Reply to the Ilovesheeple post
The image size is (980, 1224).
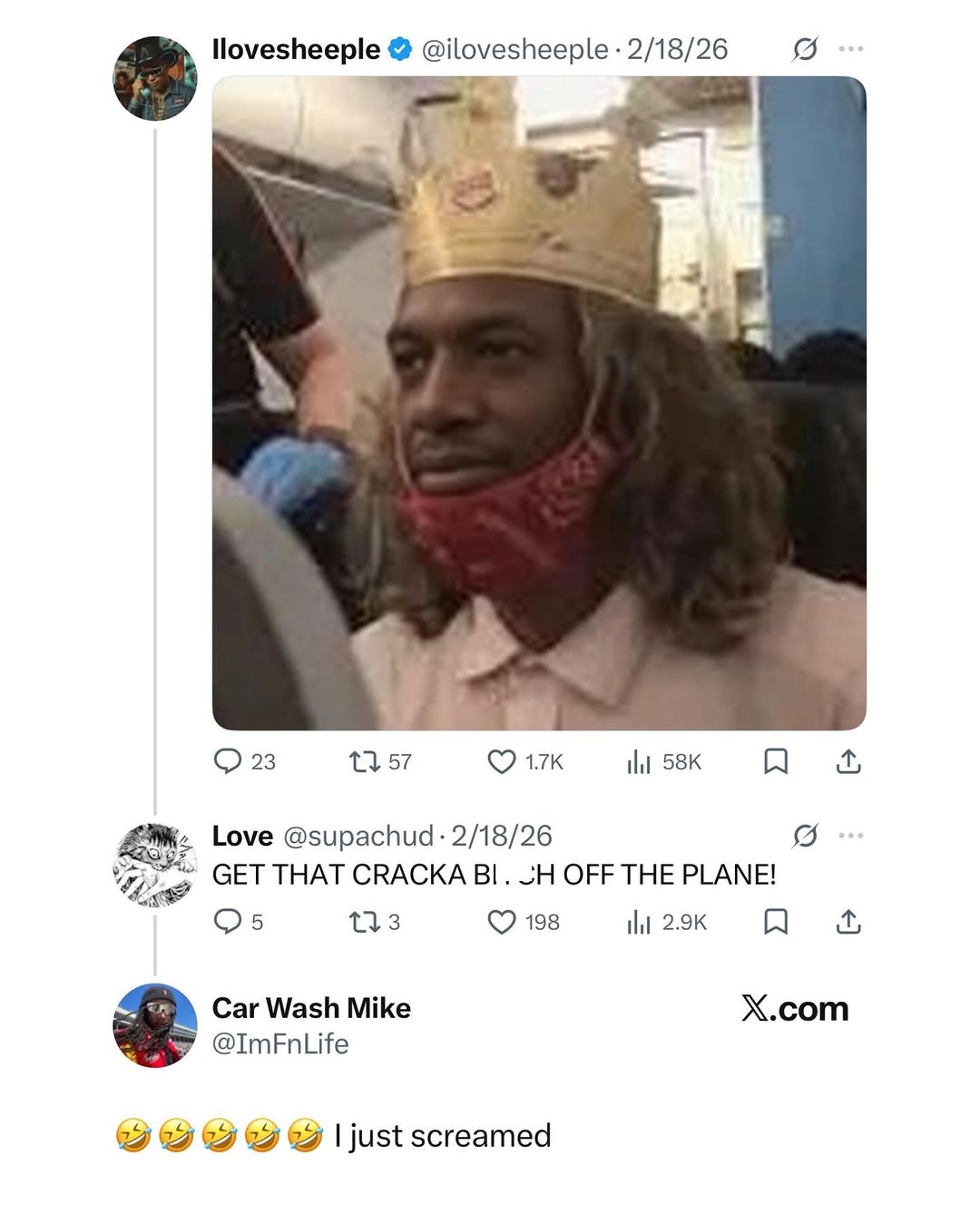coord(227,761)
